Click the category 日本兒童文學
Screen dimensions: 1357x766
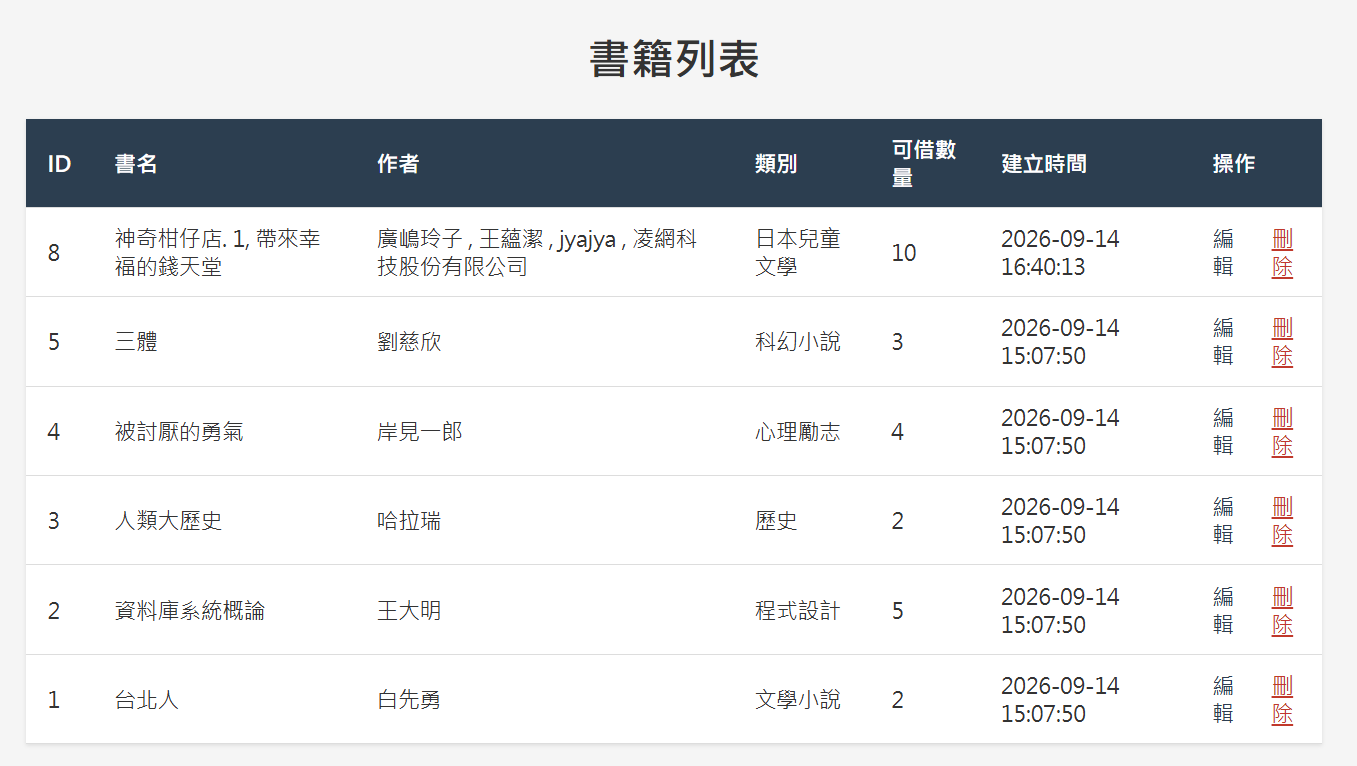click(x=798, y=252)
